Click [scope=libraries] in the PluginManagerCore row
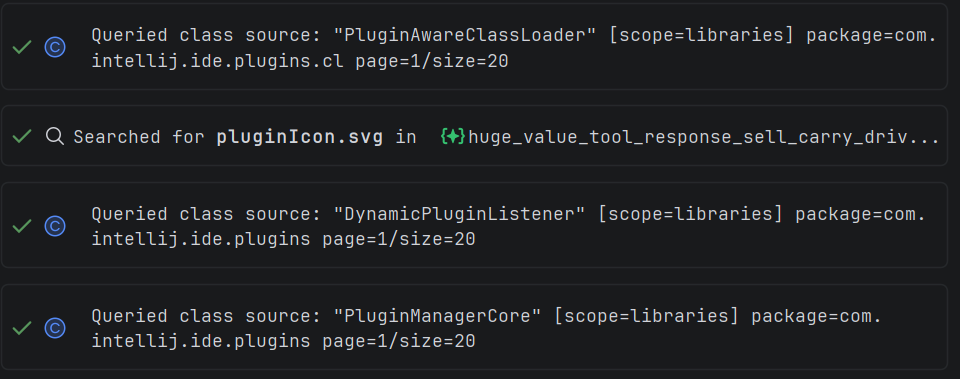 pos(647,316)
